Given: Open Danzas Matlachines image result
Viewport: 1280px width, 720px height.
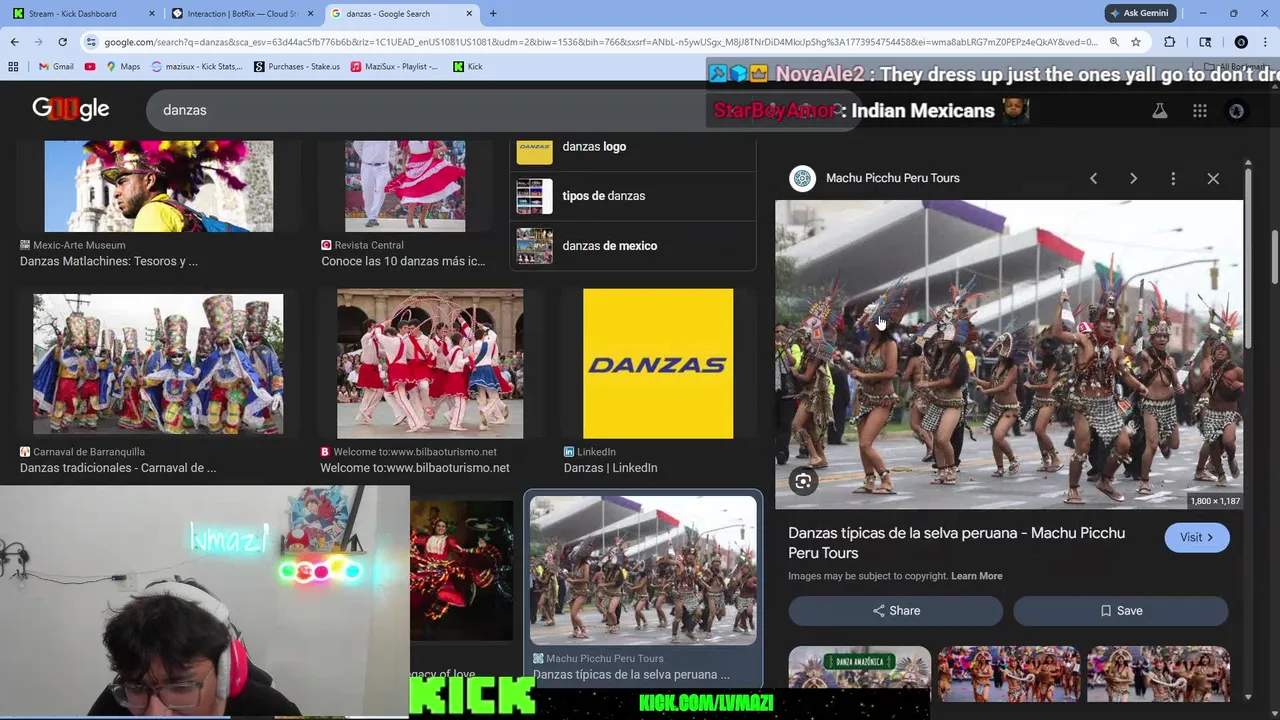Looking at the screenshot, I should pyautogui.click(x=158, y=186).
